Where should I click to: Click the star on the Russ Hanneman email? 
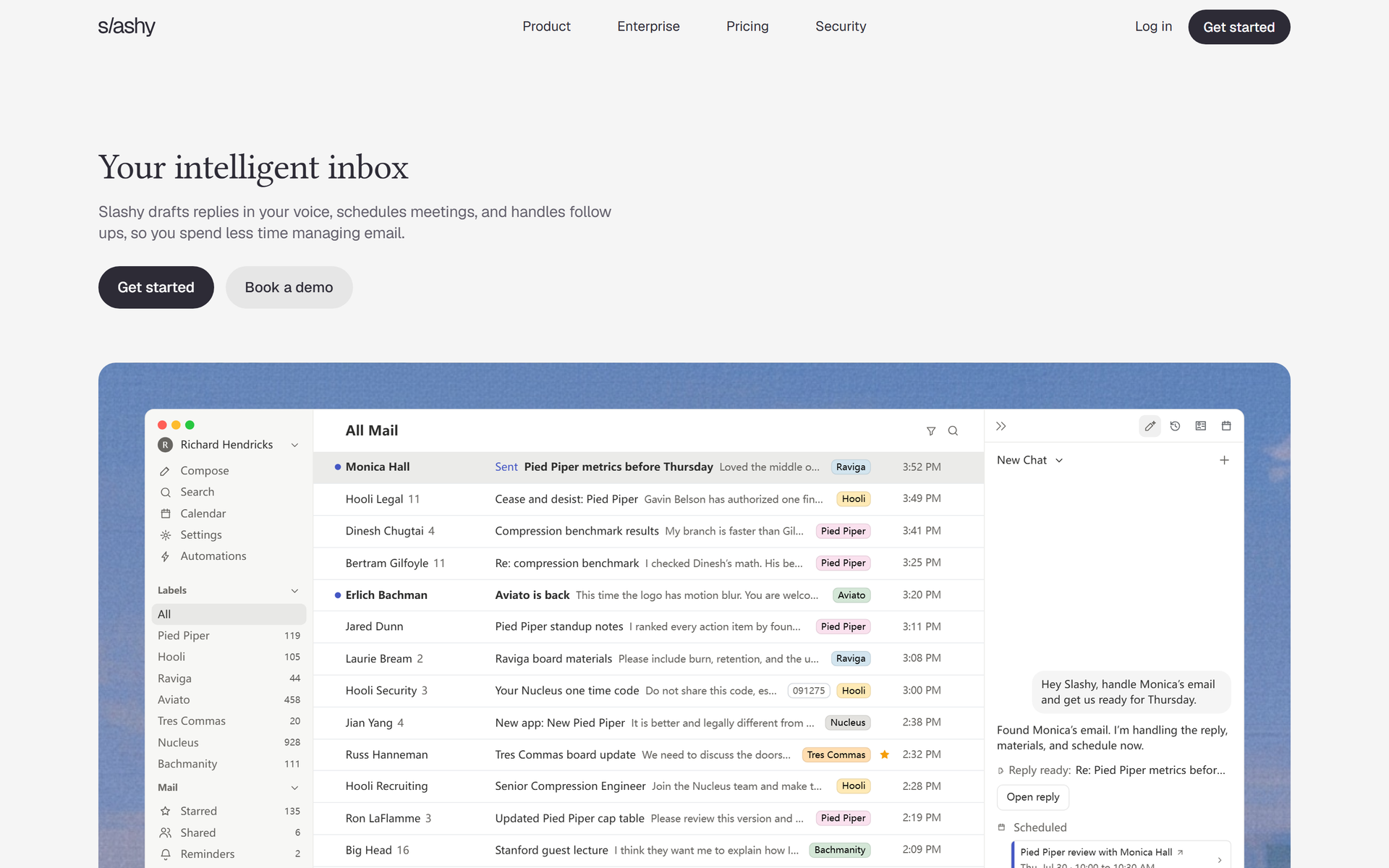click(x=884, y=754)
